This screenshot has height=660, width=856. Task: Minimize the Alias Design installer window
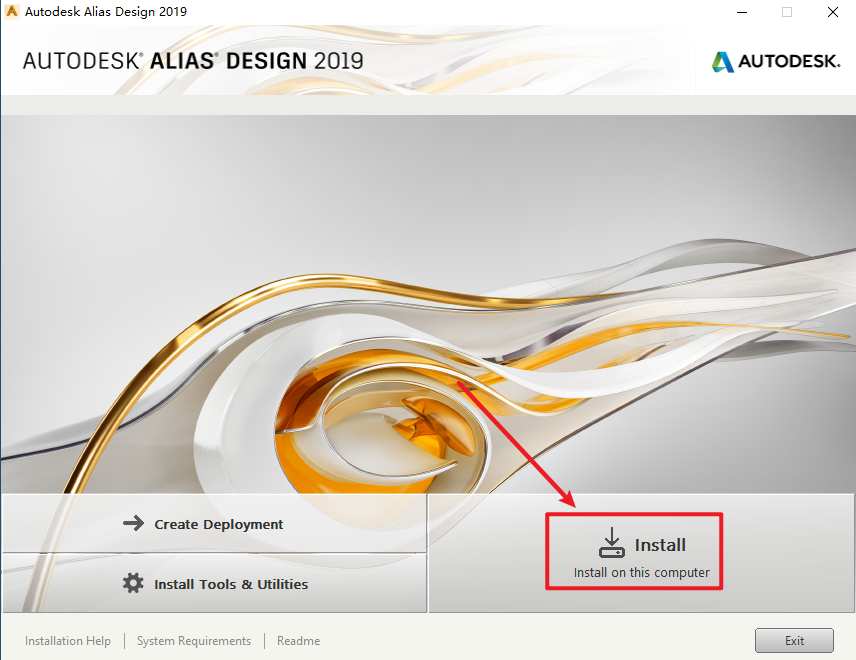741,12
